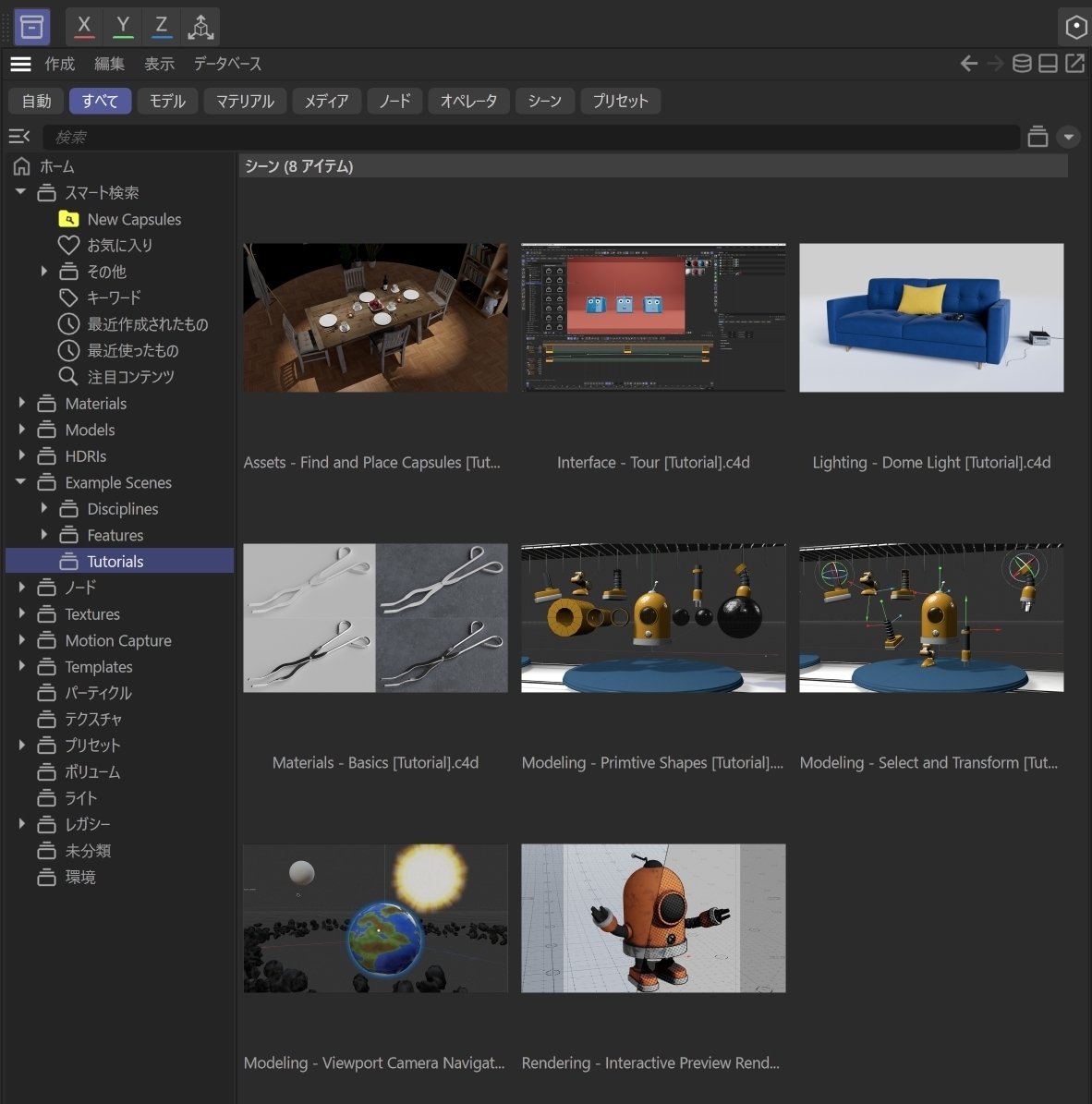Screen dimensions: 1092x1104
Task: Expand the Disciplines folder
Action: pyautogui.click(x=43, y=507)
